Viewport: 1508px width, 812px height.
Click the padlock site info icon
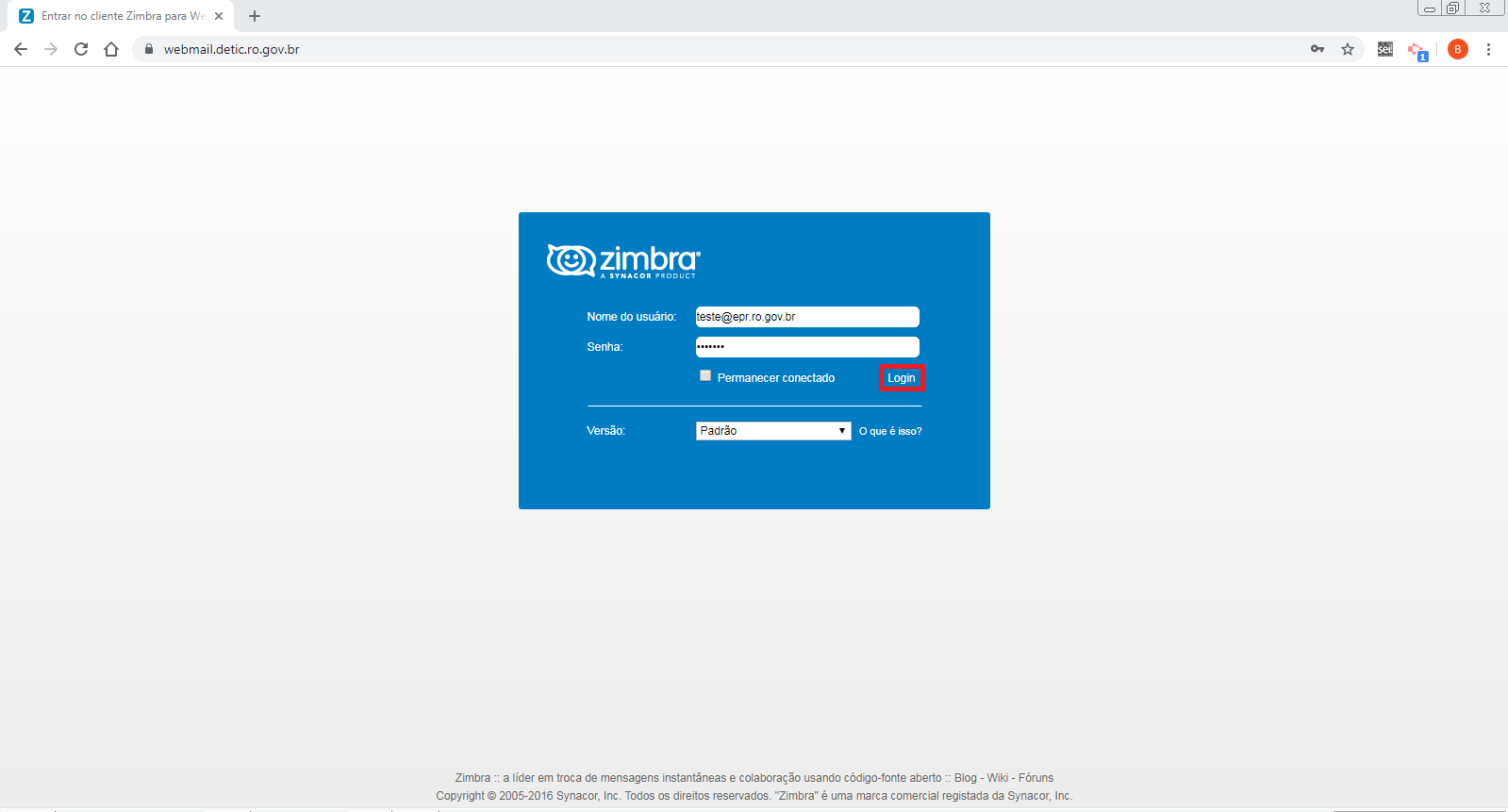tap(148, 49)
